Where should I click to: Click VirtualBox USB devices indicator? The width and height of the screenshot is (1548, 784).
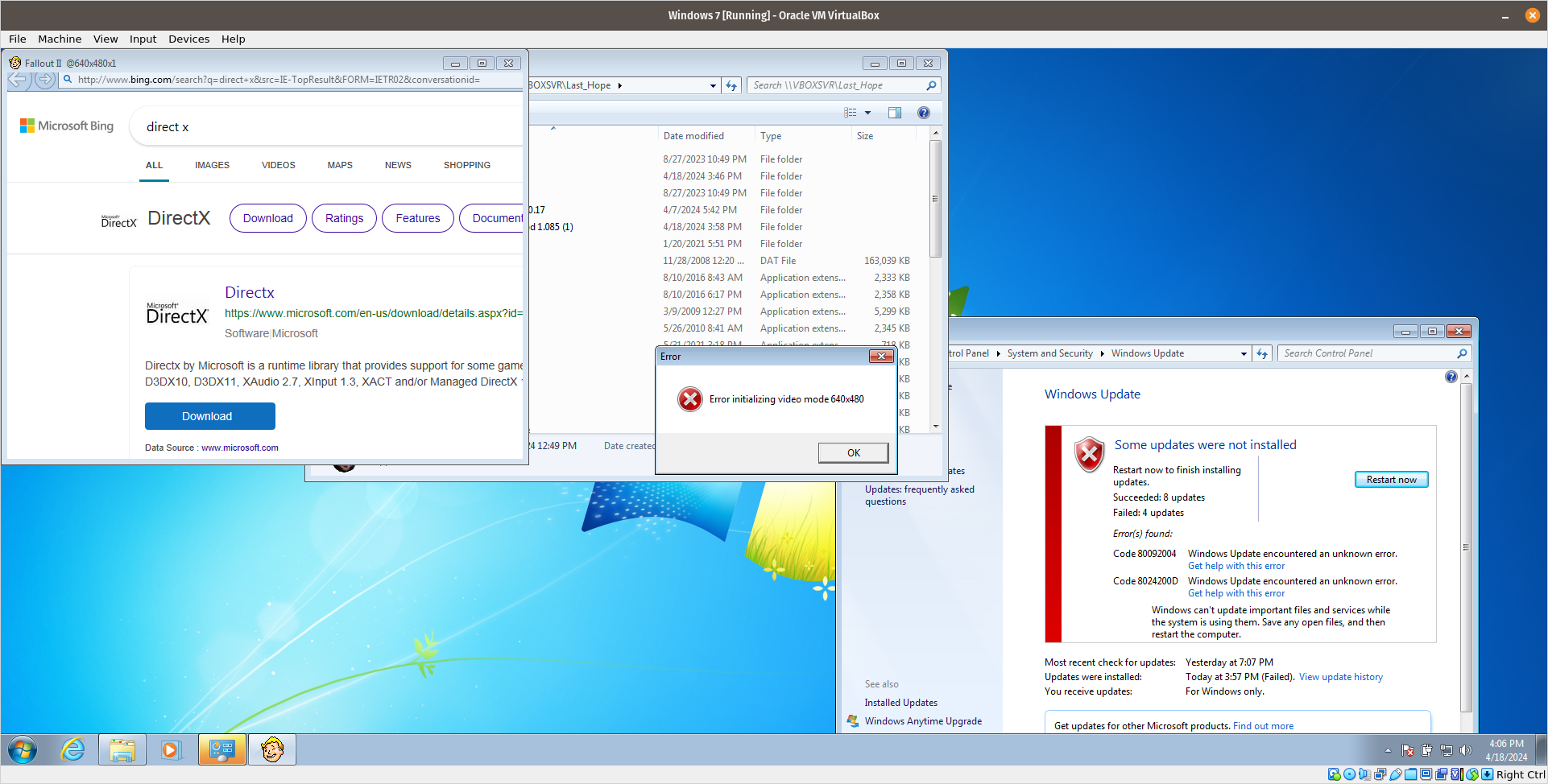1396,774
